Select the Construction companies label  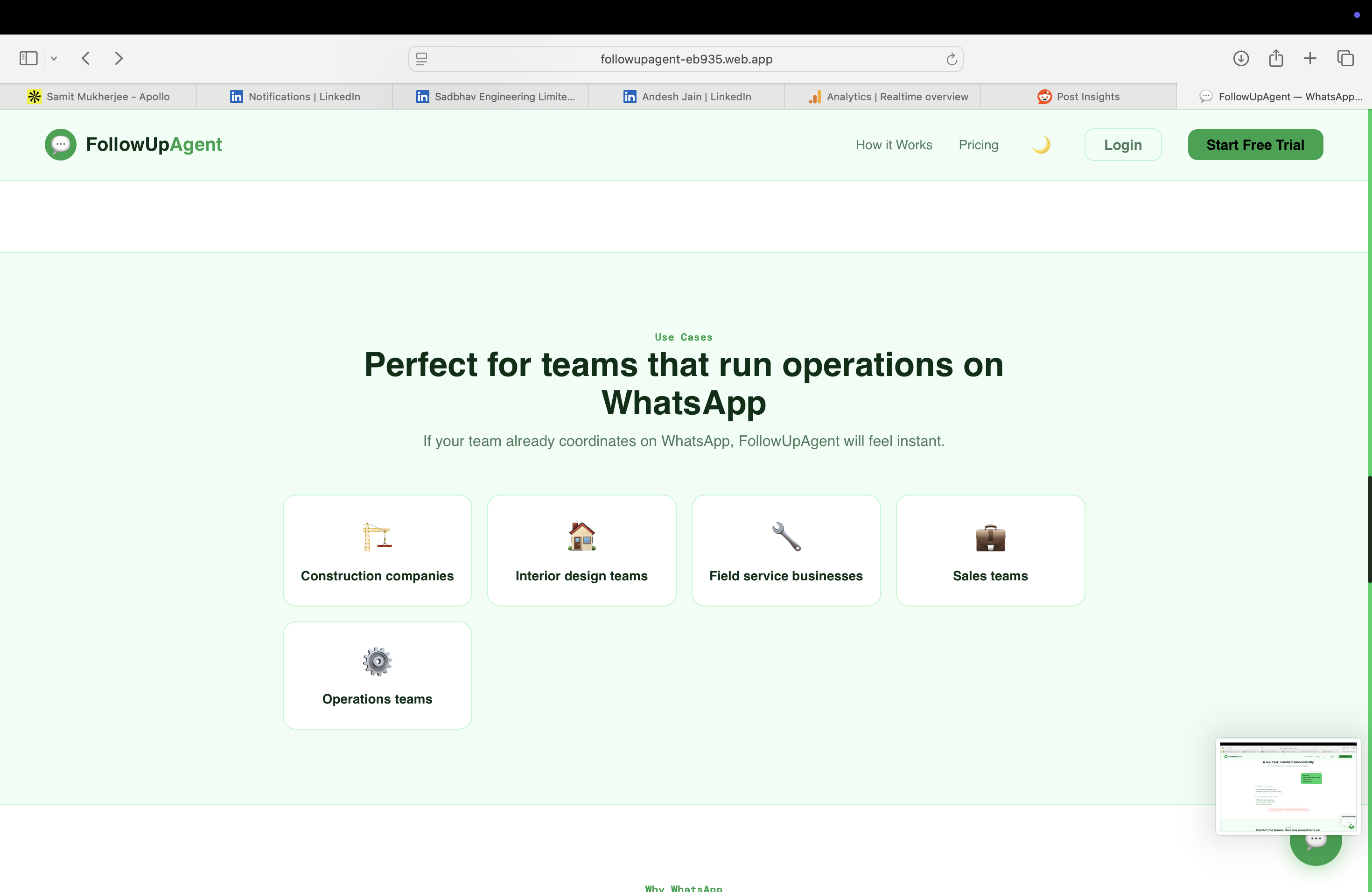pyautogui.click(x=377, y=576)
